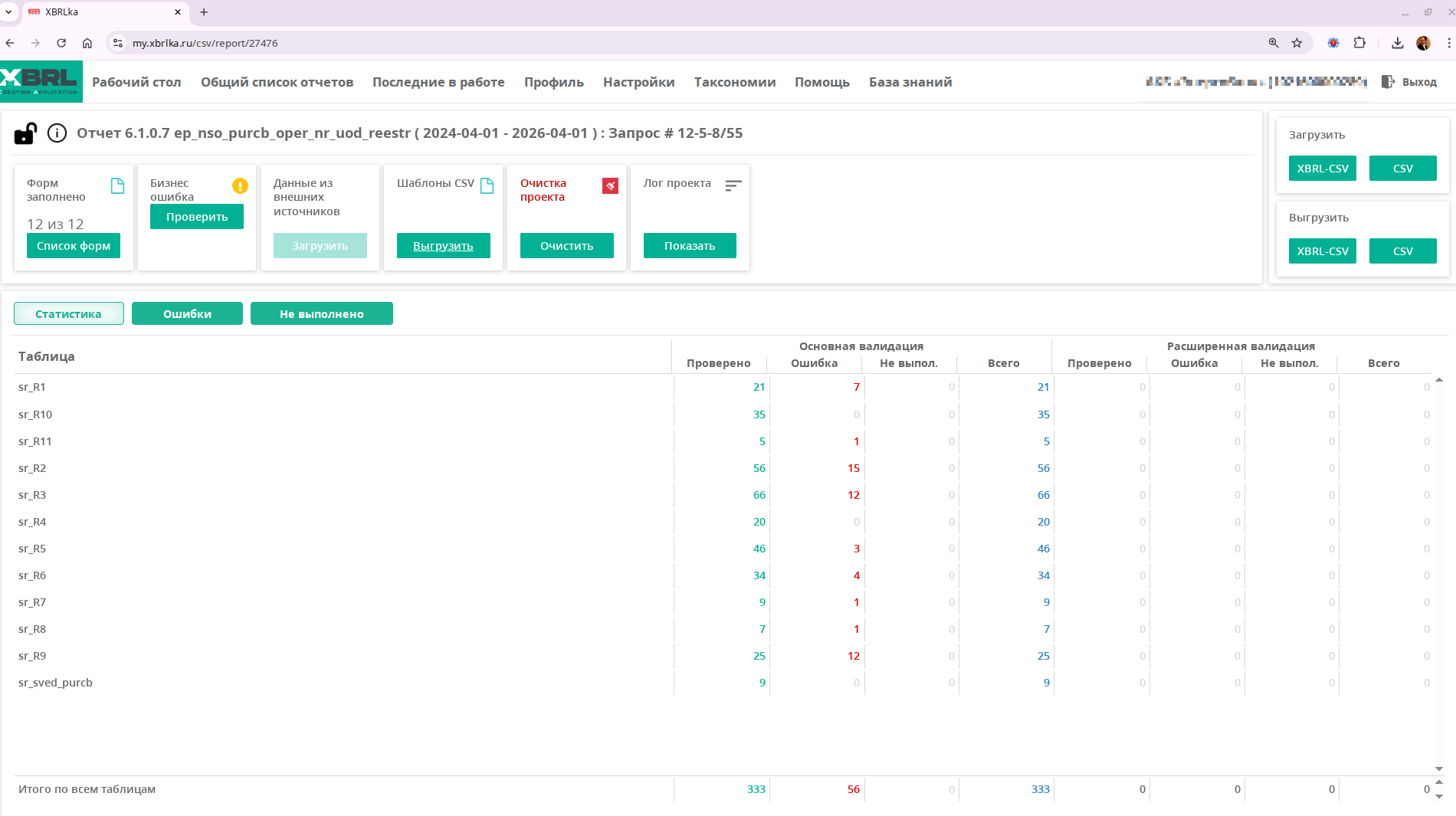Bookmark this page with star icon
This screenshot has width=1456, height=816.
1297,43
